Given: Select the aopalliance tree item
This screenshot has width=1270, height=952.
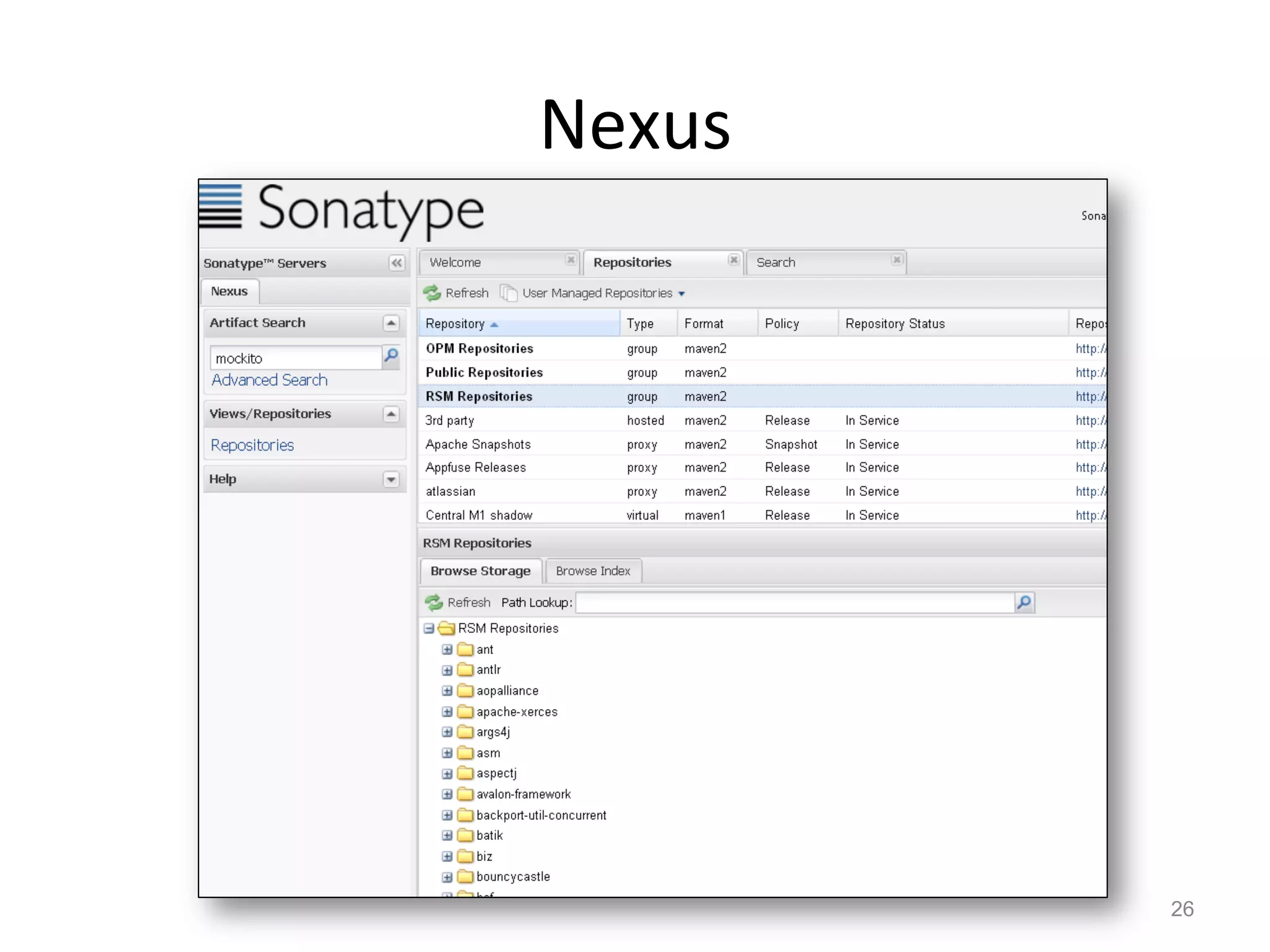Looking at the screenshot, I should 507,691.
